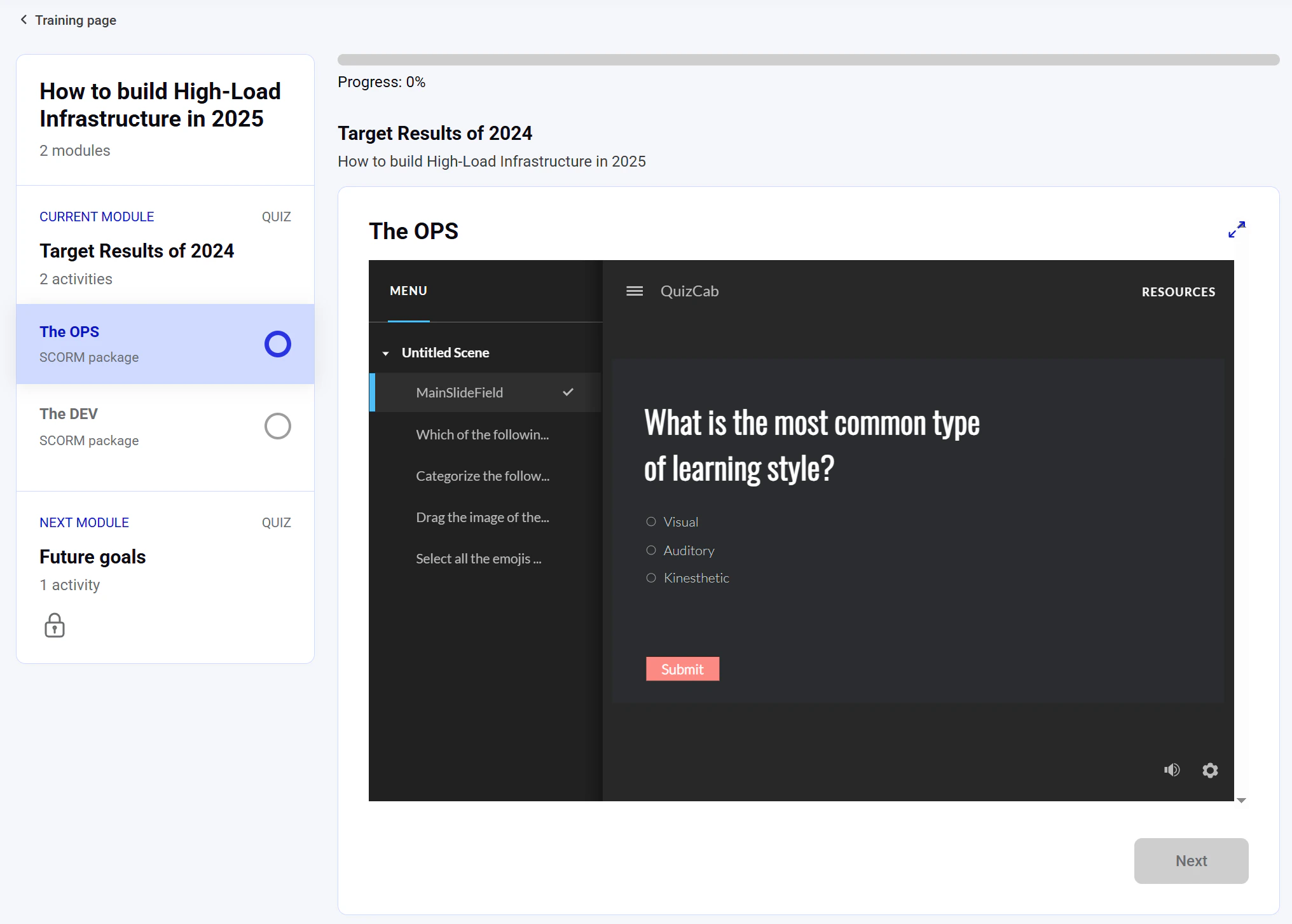Click The OPS heading above player
This screenshot has width=1292, height=924.
click(413, 231)
